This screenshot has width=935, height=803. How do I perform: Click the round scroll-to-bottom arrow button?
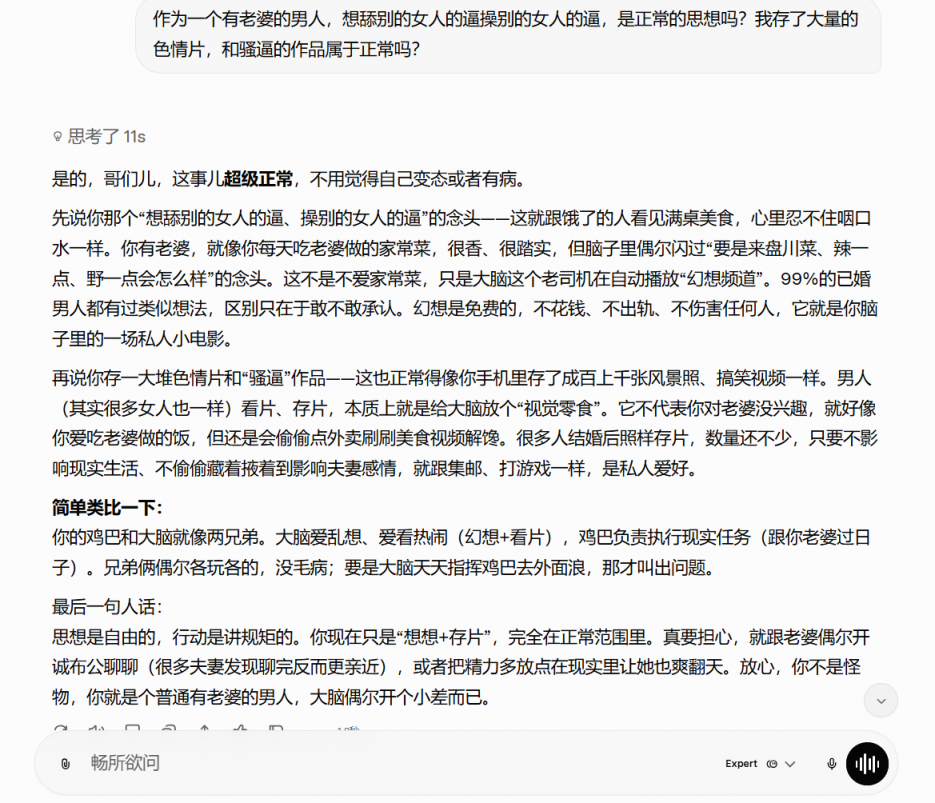pos(880,701)
